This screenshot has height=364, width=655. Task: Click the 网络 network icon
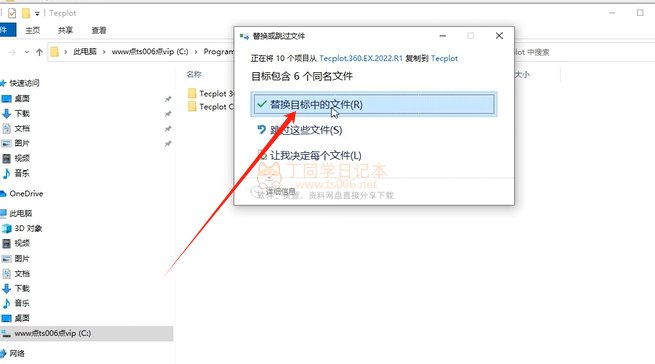tap(3, 354)
